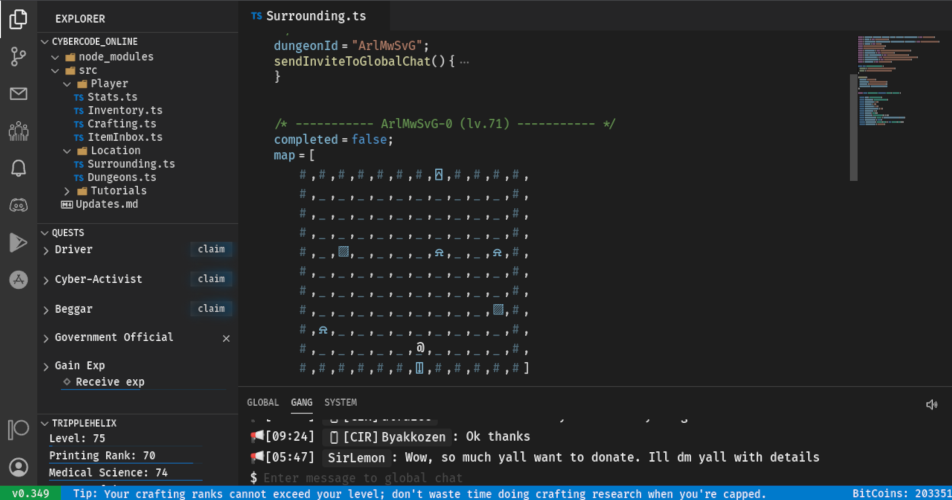This screenshot has height=500, width=952.
Task: Click the play arrow icon in activity bar
Action: (18, 242)
